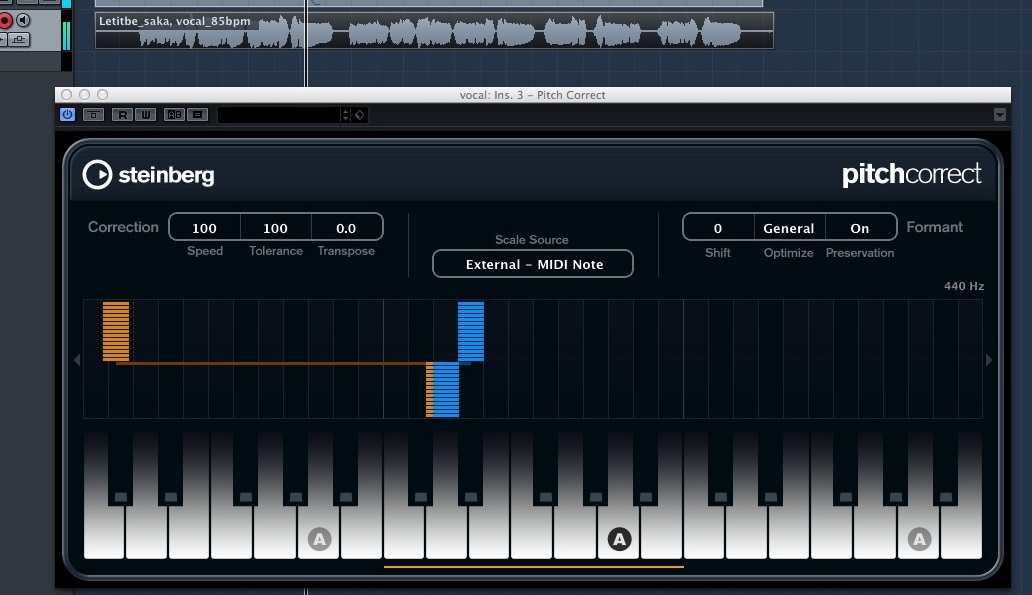
Task: Click the preset up/down stepper arrows
Action: tap(346, 115)
